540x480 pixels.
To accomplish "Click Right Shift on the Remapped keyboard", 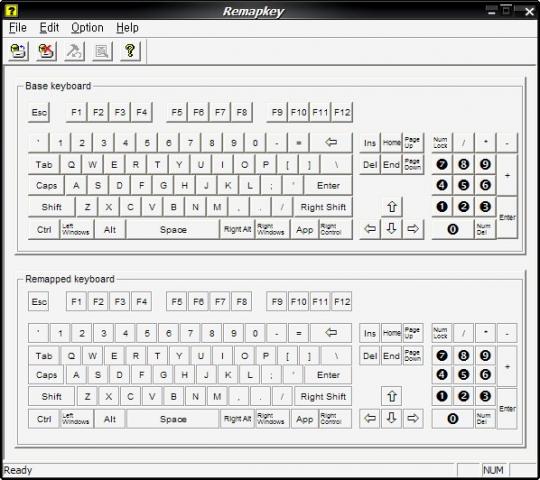I will [323, 396].
